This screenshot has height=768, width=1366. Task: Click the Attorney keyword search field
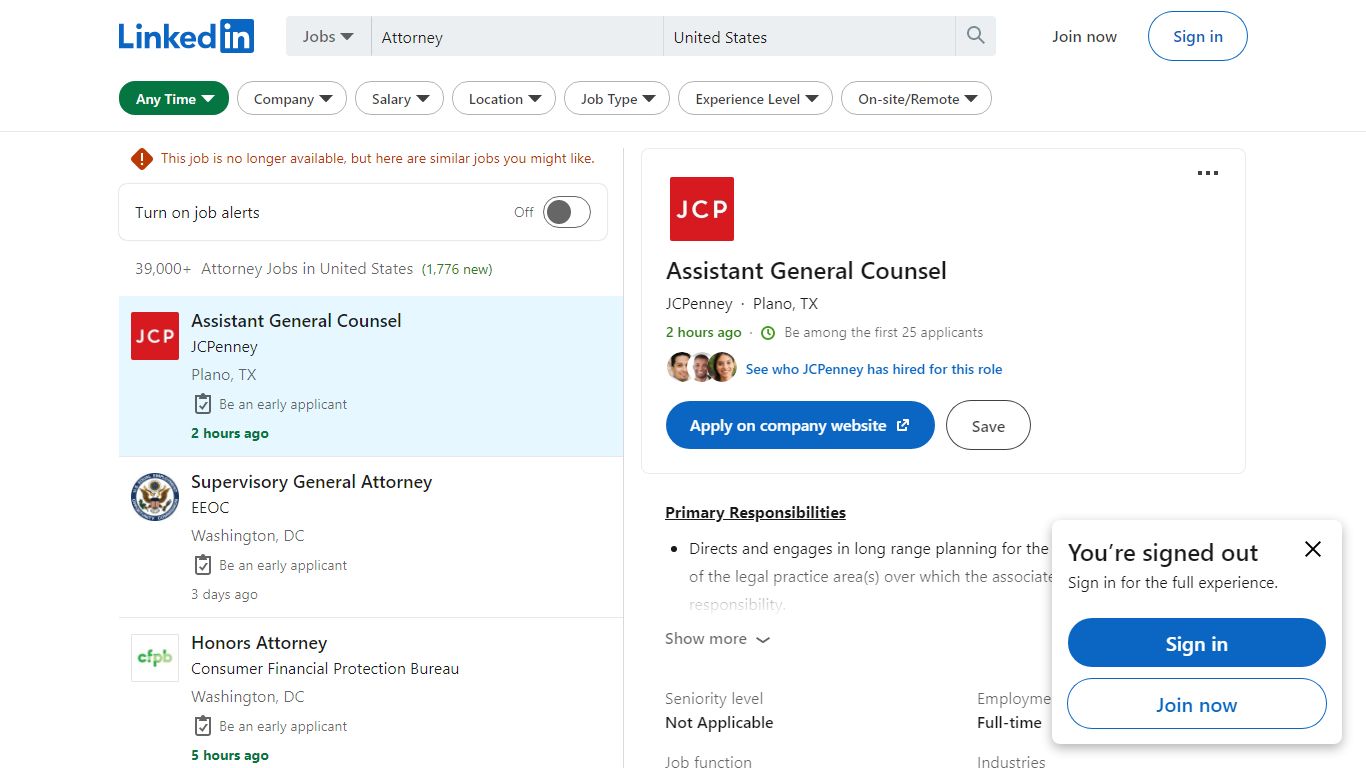(517, 37)
